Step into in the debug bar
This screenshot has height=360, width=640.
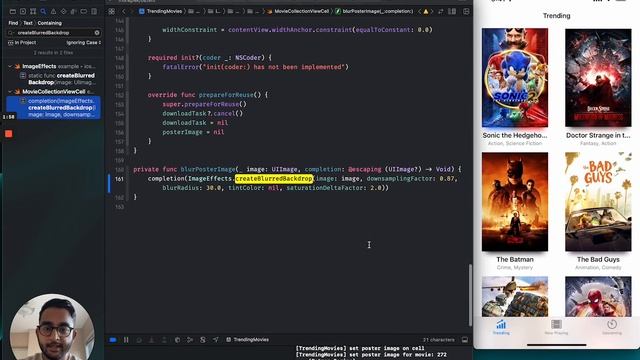coord(151,340)
